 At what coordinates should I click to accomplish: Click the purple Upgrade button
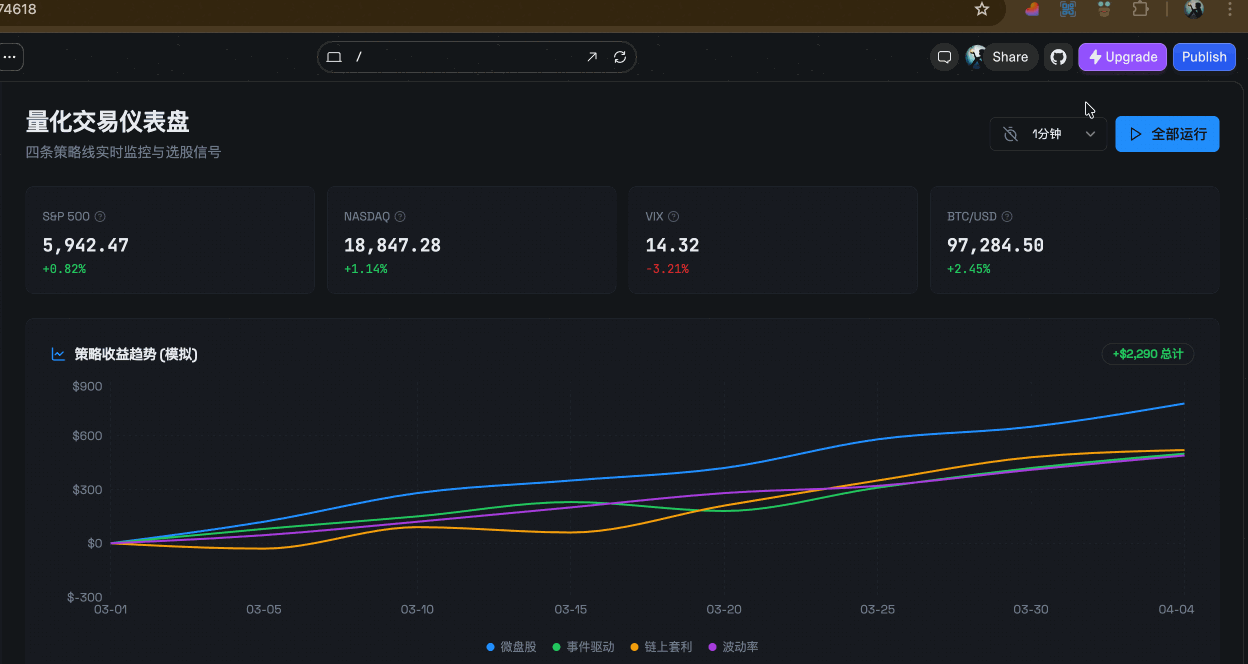(x=1122, y=57)
